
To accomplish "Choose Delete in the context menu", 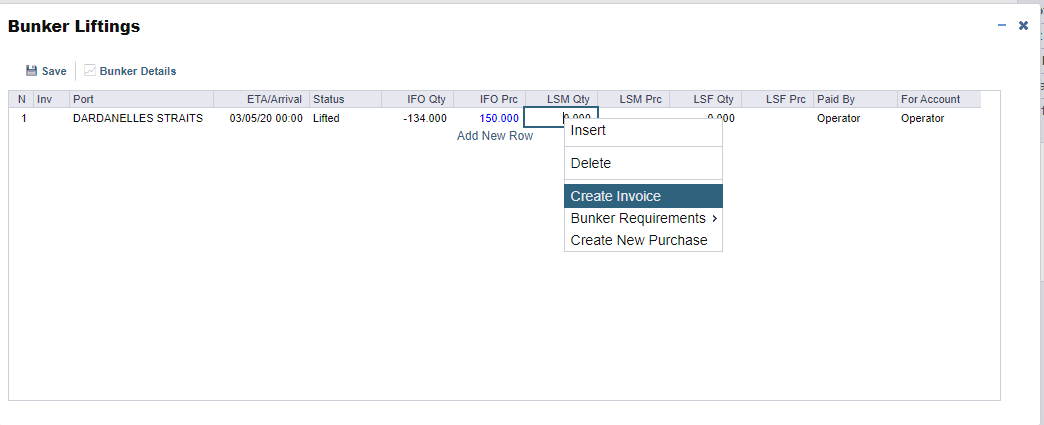I will click(590, 163).
